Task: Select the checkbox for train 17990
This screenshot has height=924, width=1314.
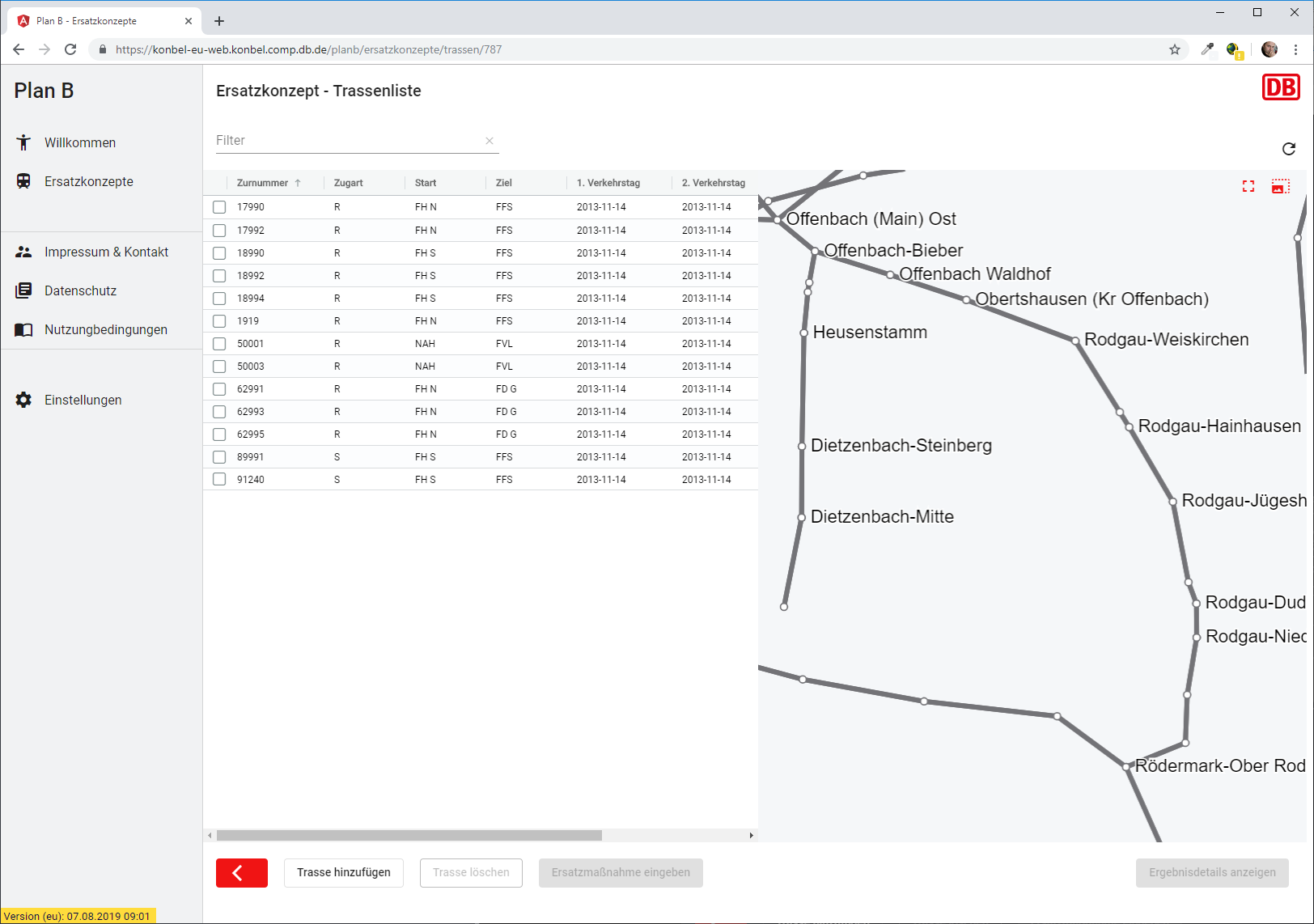Action: [x=219, y=207]
